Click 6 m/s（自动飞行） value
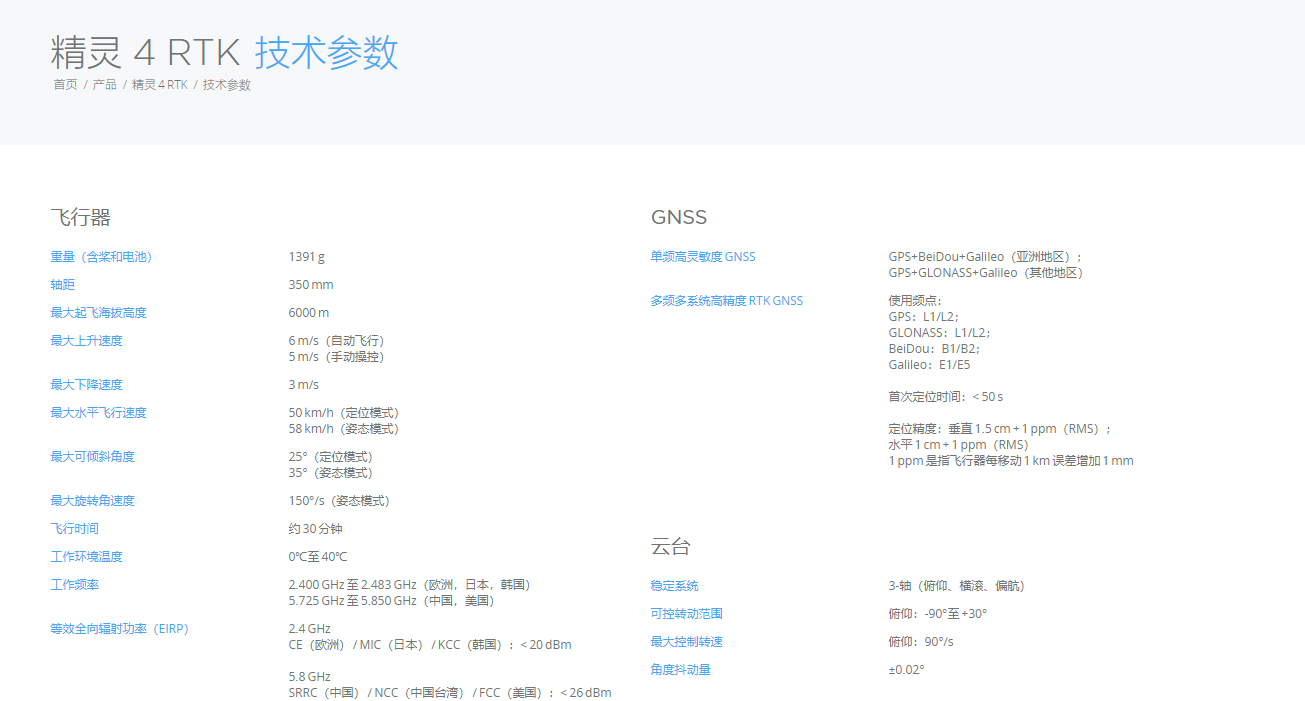 click(x=337, y=341)
